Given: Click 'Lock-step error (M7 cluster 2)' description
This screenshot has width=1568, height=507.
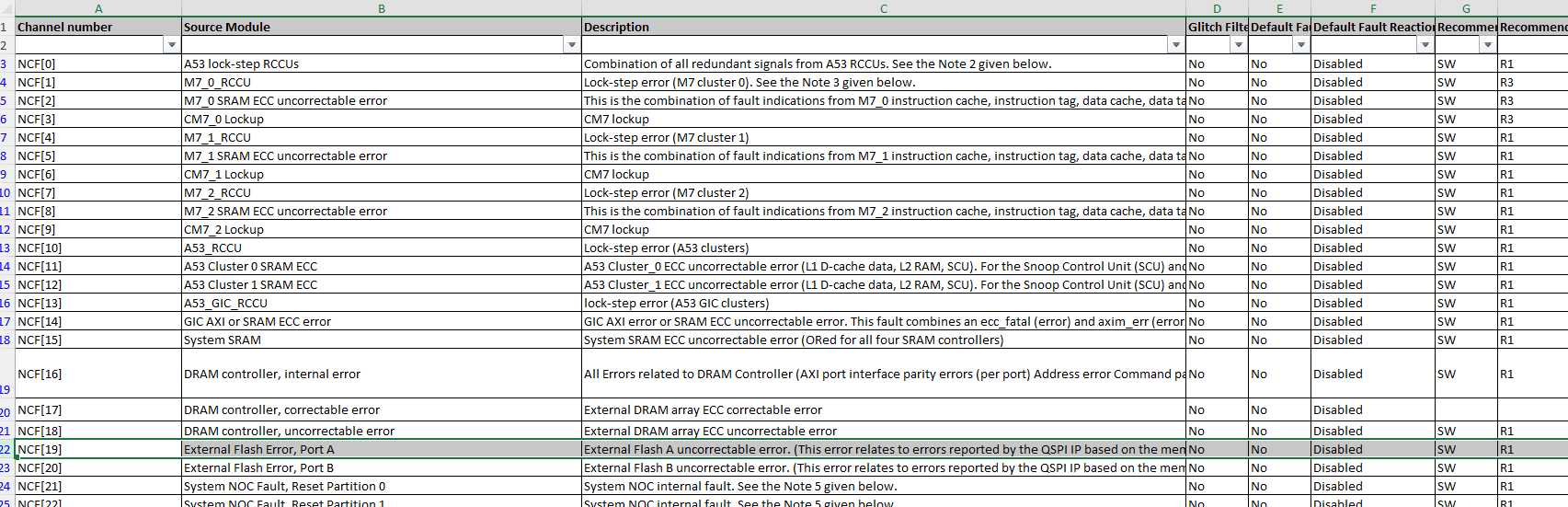Looking at the screenshot, I should [884, 192].
